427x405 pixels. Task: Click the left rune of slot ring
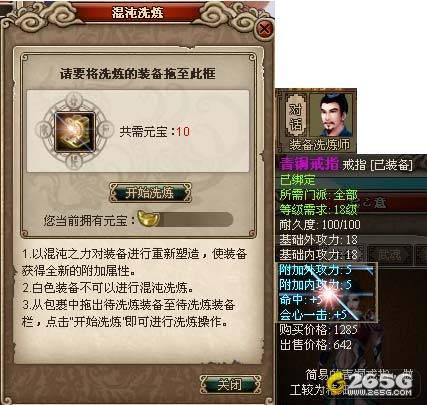click(45, 132)
